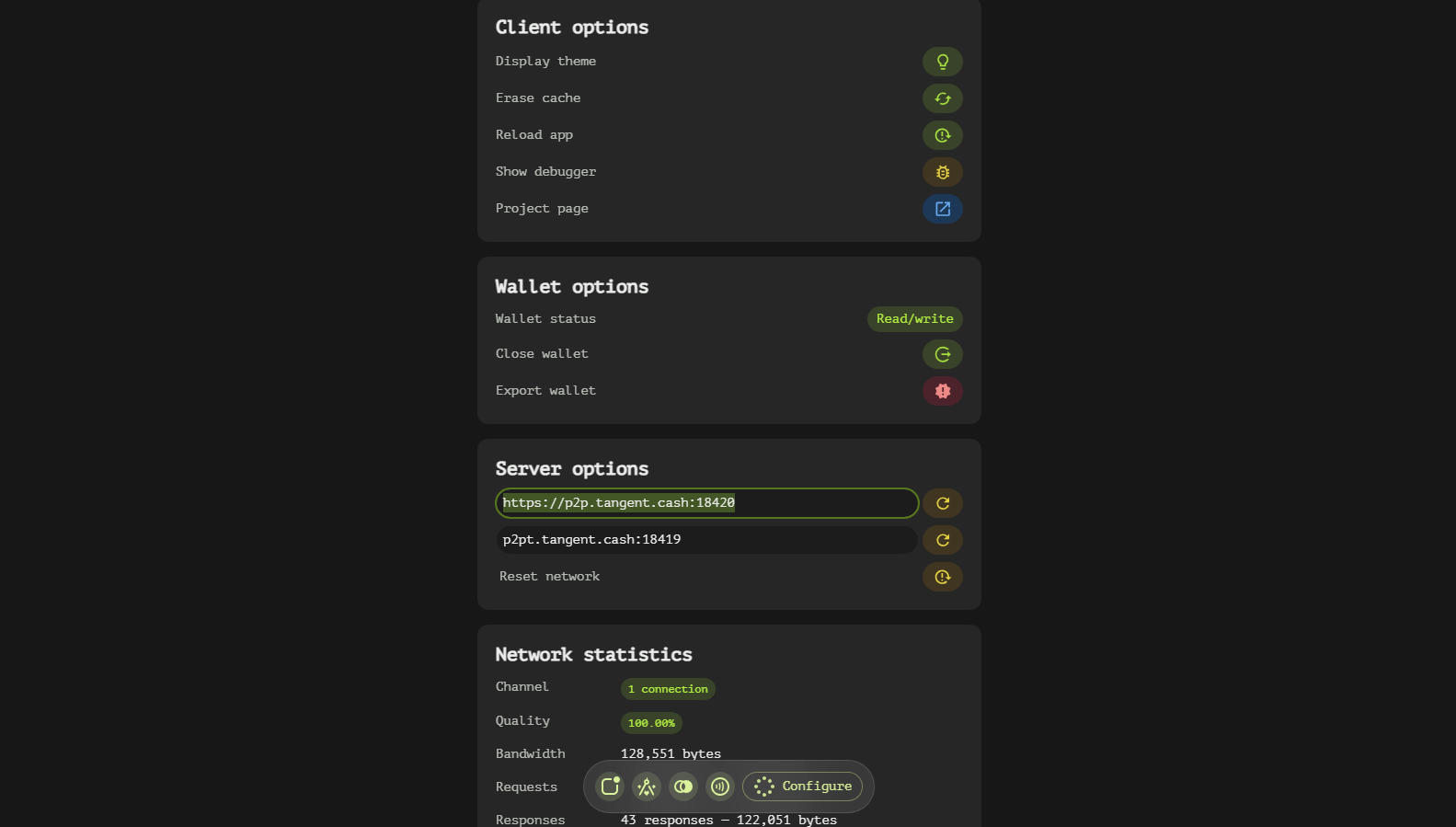Toggle the display theme lightbulb button
The image size is (1456, 827).
click(942, 62)
